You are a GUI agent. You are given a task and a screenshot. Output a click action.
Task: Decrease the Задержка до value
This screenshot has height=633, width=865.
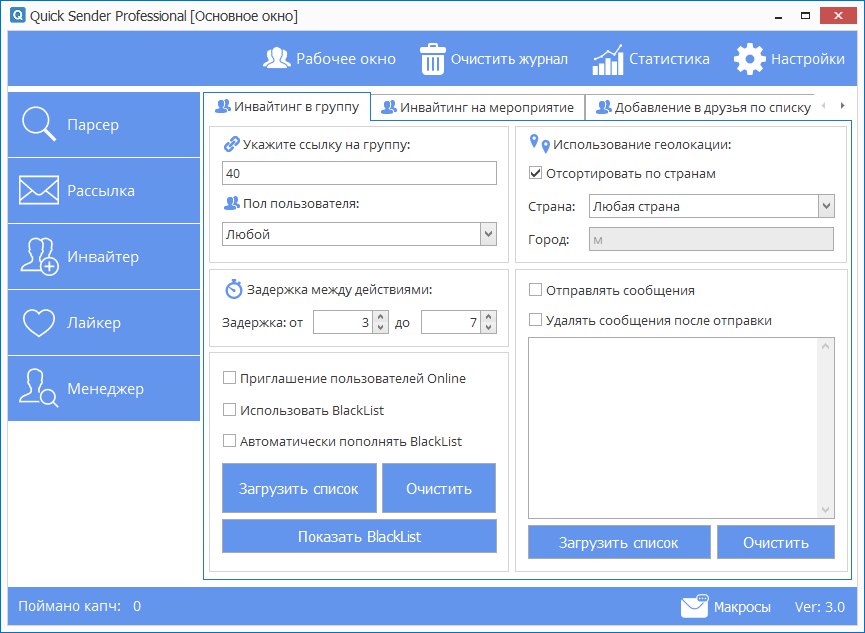point(488,327)
